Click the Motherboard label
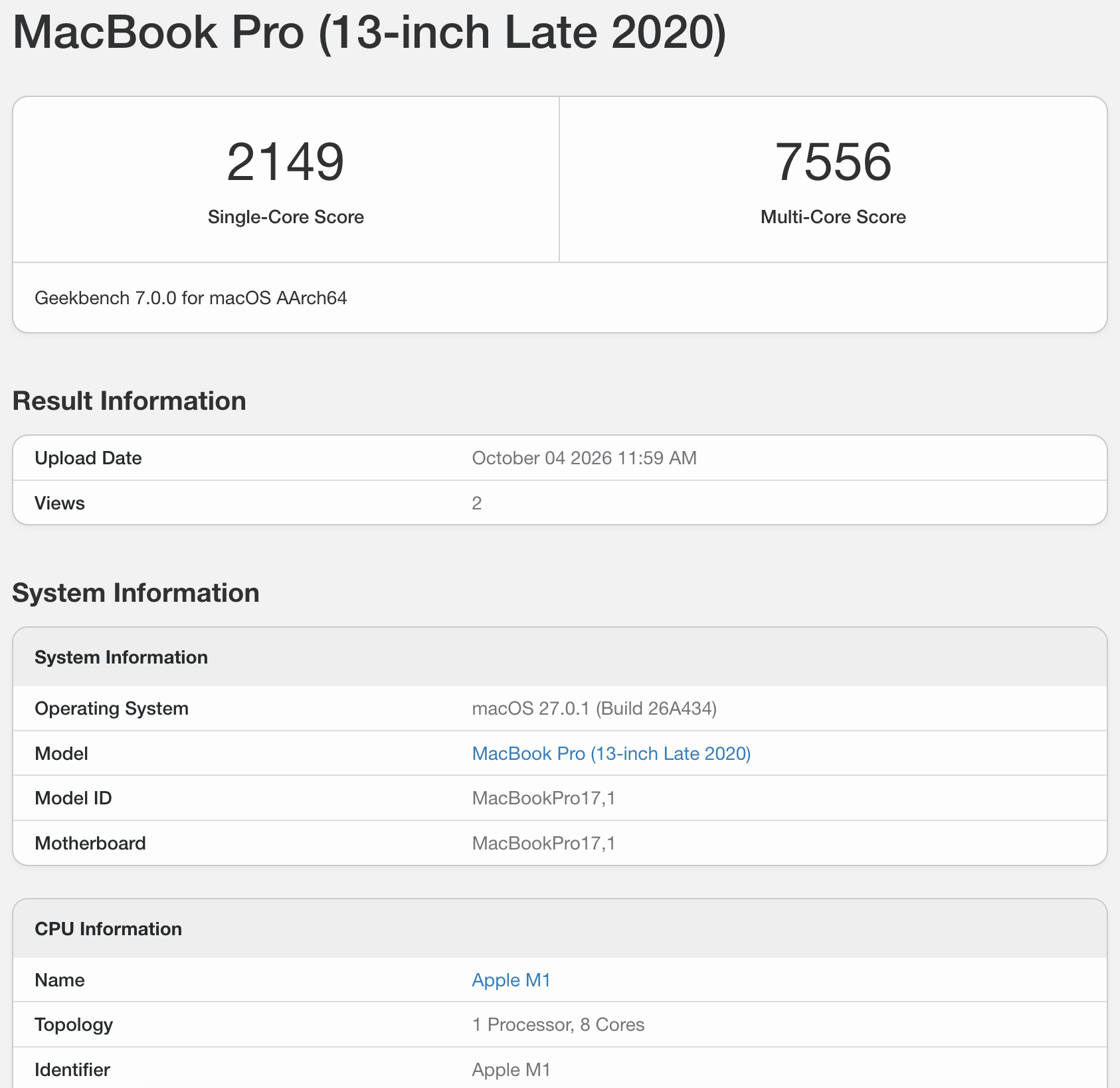This screenshot has height=1088, width=1120. 90,843
